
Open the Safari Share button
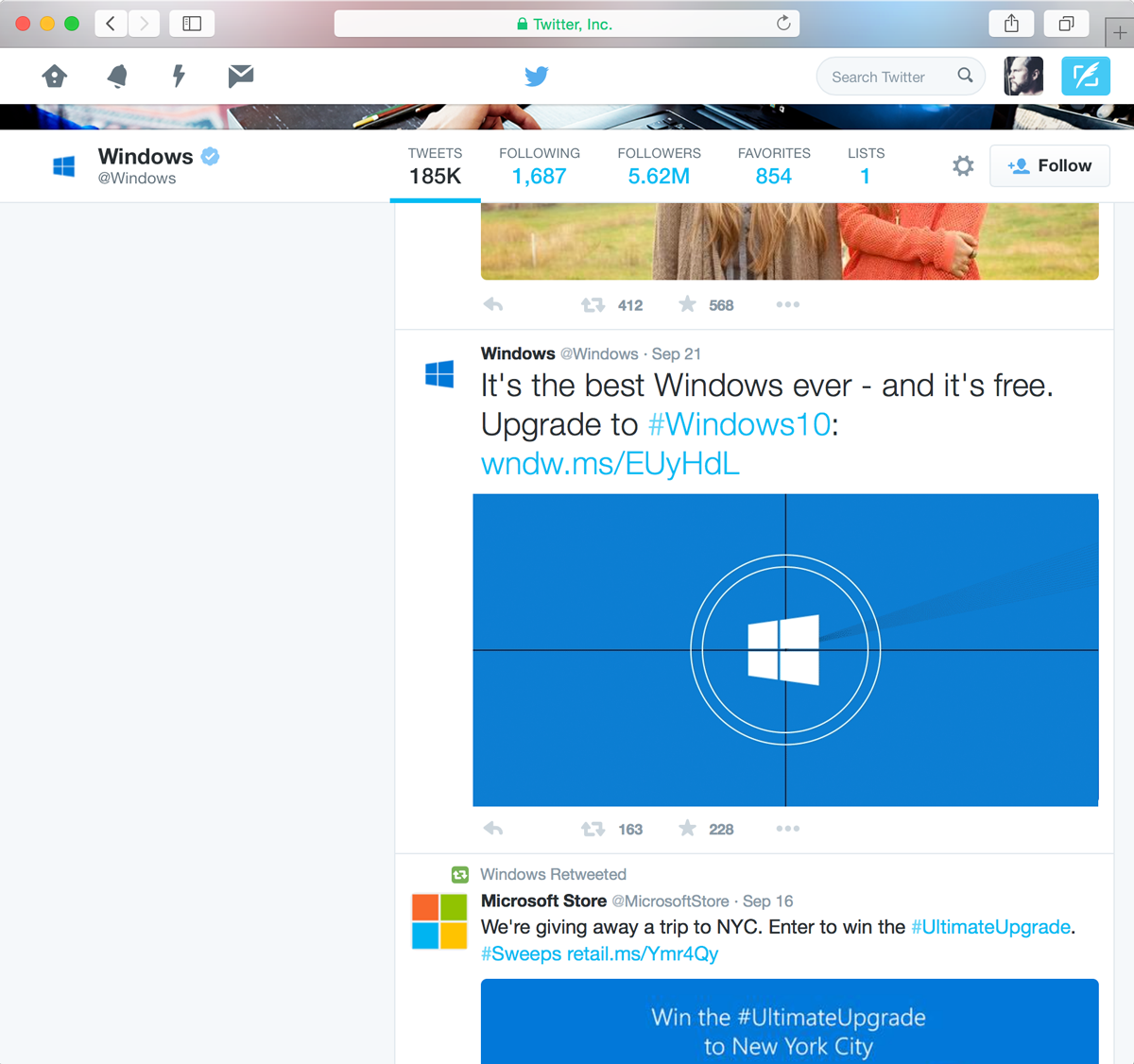tap(1011, 24)
